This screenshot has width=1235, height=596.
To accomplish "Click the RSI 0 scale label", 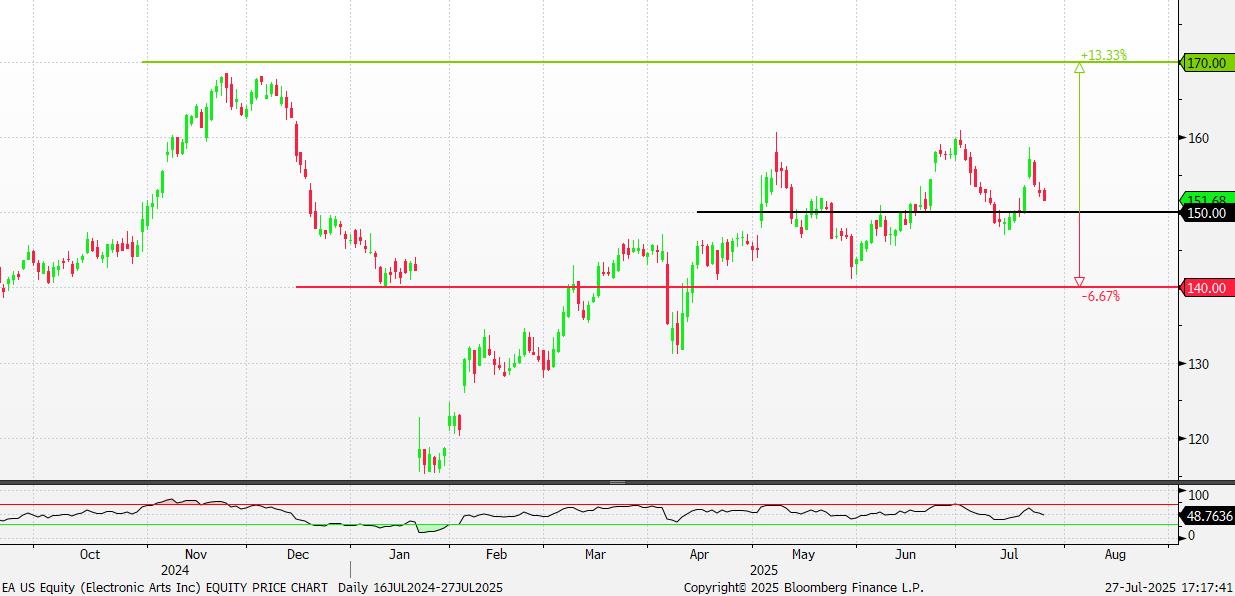I will (x=1191, y=536).
